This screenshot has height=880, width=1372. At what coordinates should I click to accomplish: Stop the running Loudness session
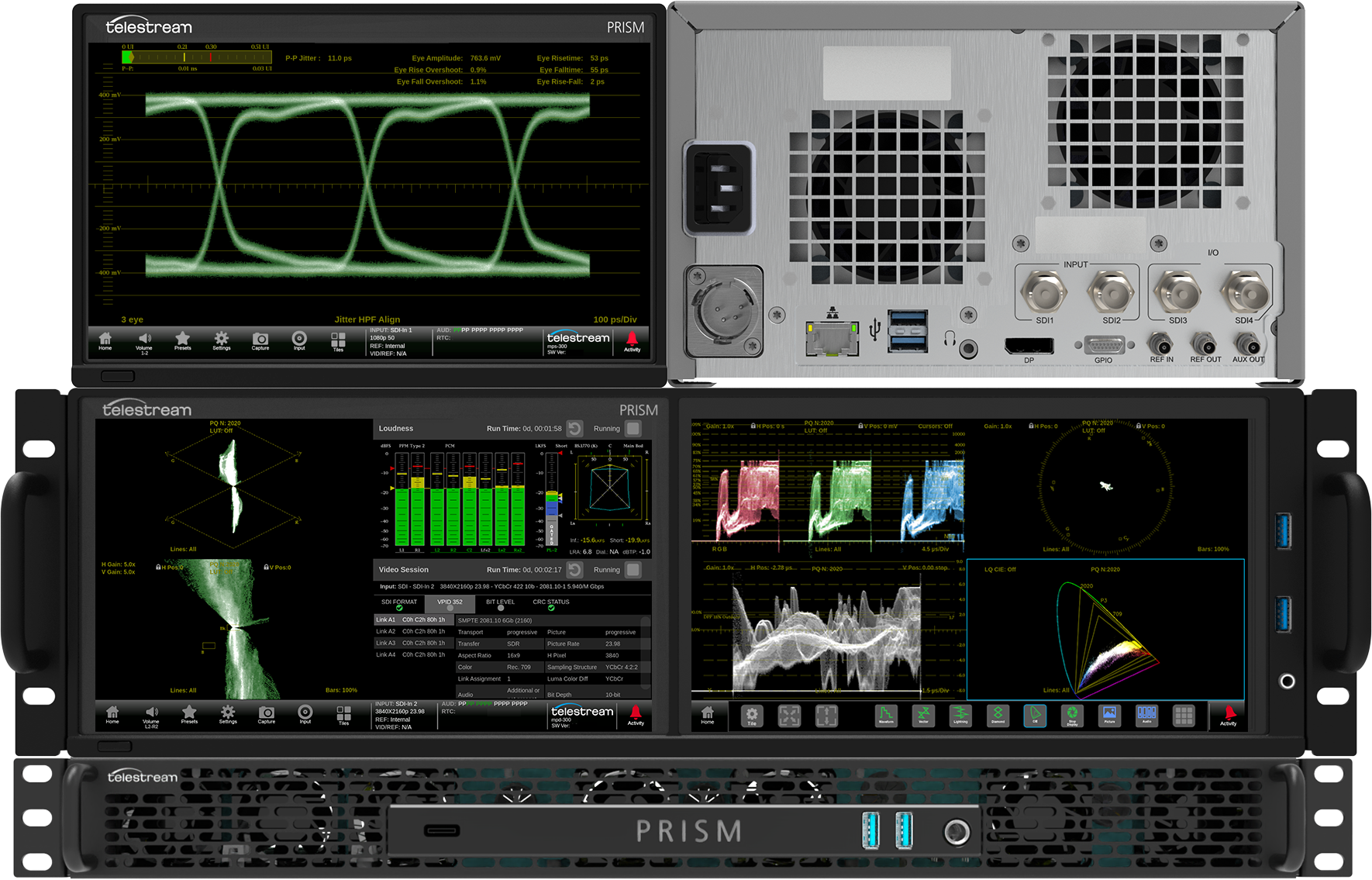click(x=633, y=429)
